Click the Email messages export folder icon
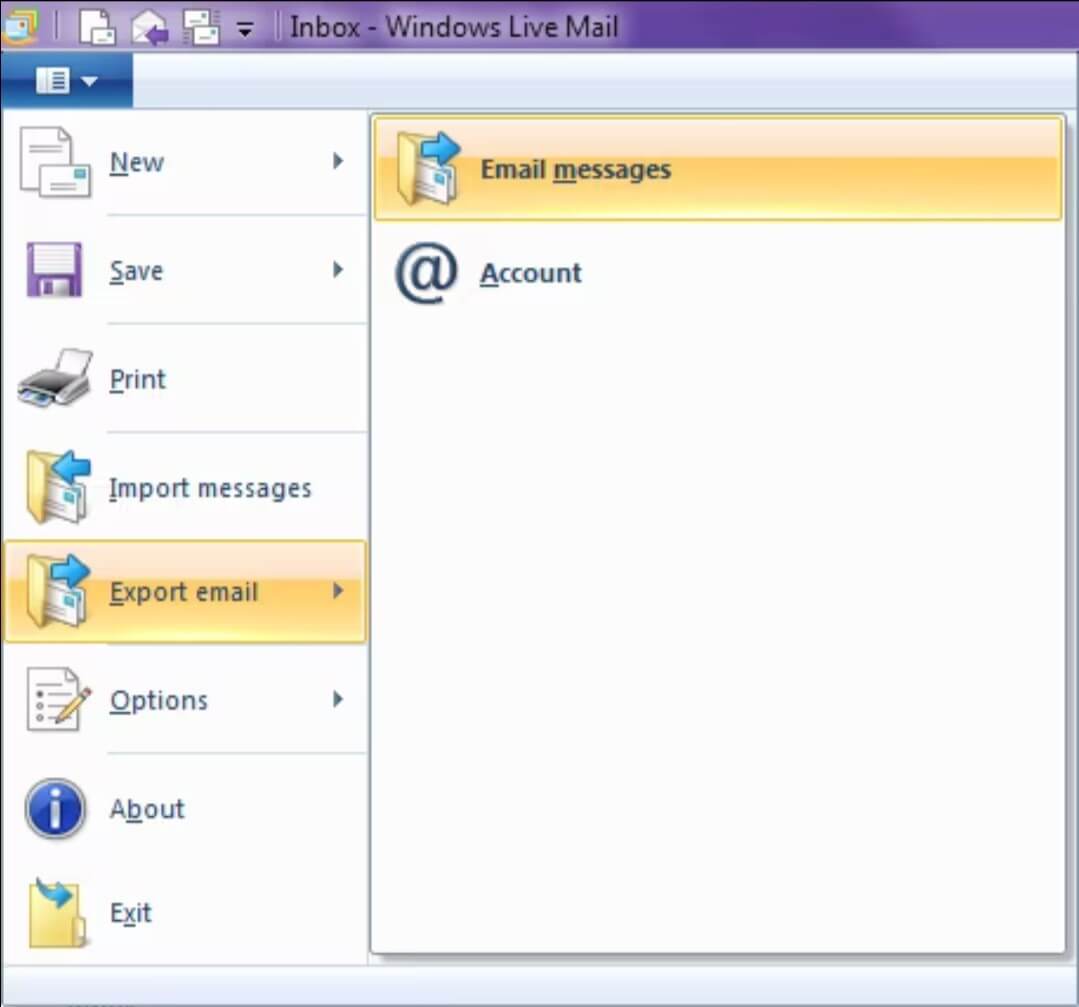The height and width of the screenshot is (1007, 1079). pyautogui.click(x=427, y=169)
